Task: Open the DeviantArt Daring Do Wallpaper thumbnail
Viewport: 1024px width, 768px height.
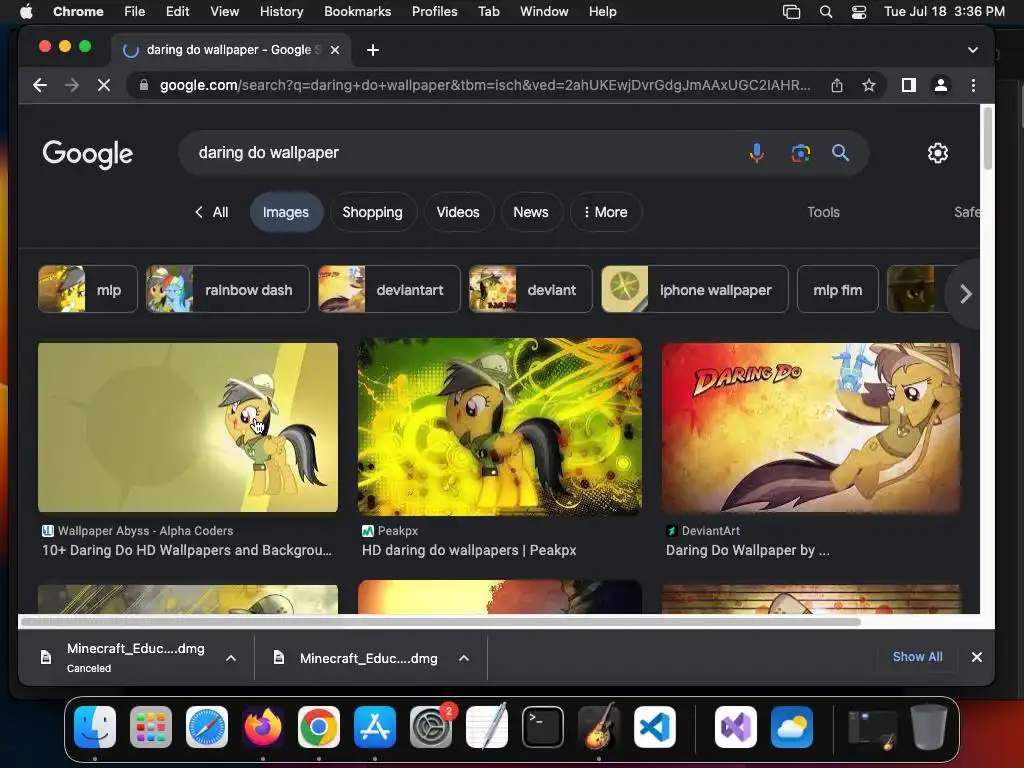Action: click(811, 428)
